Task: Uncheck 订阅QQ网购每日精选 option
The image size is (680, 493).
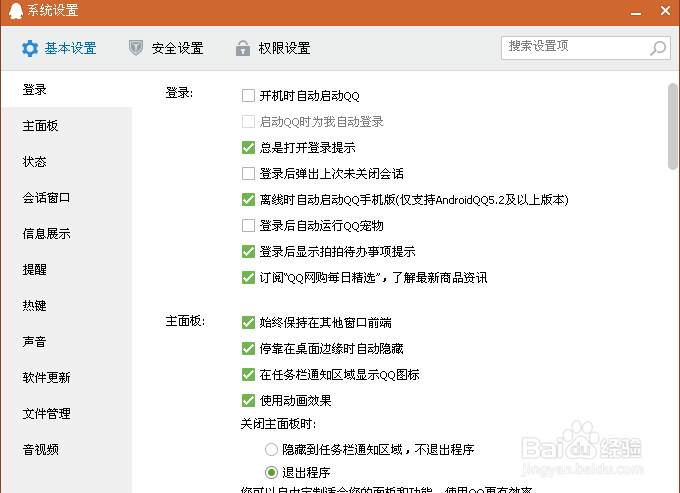Action: [x=248, y=278]
